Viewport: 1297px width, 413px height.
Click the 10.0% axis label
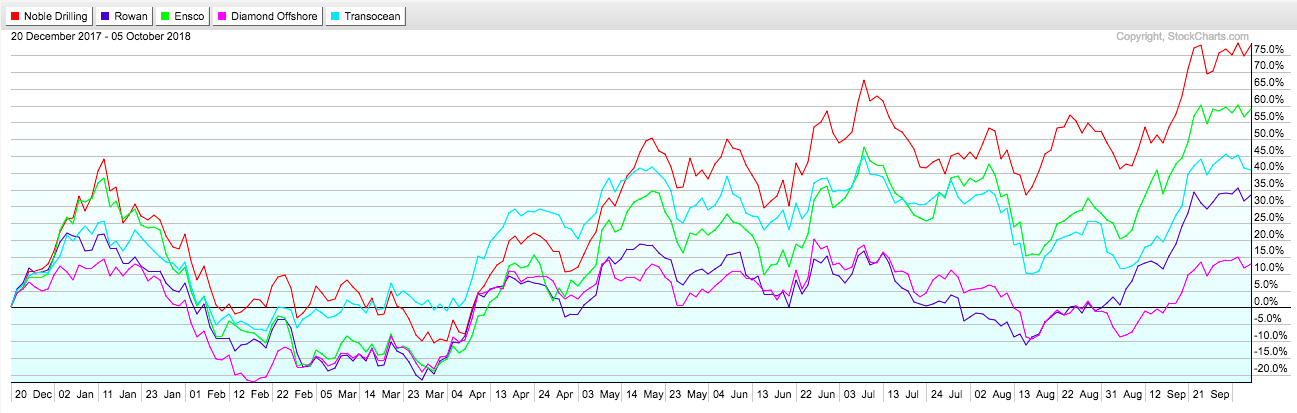pyautogui.click(x=1268, y=267)
